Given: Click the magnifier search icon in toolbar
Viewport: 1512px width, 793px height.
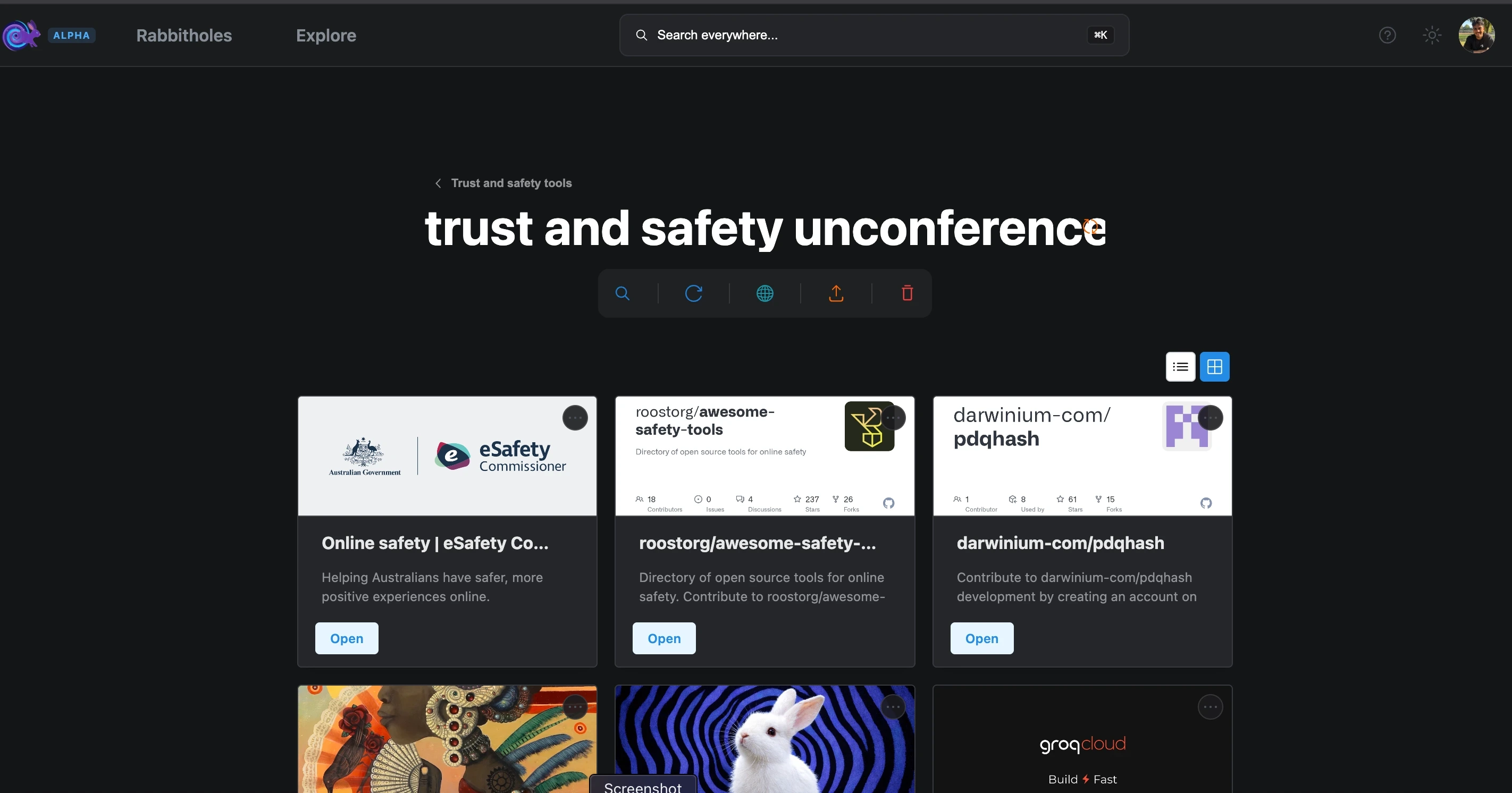Looking at the screenshot, I should [x=622, y=293].
